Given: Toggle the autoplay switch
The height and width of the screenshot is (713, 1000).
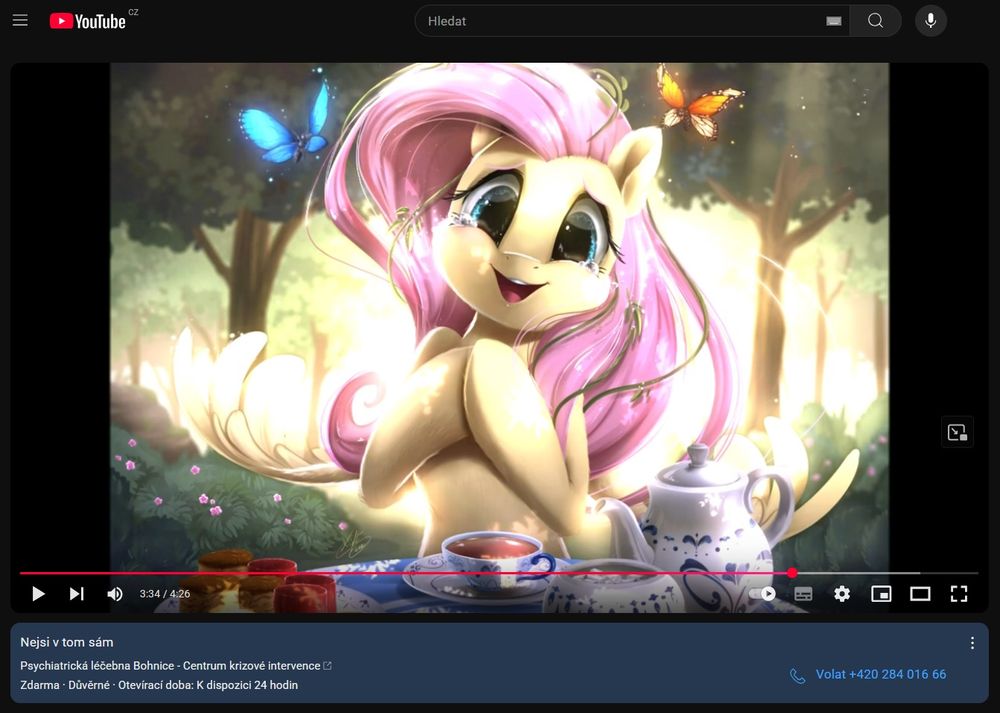Looking at the screenshot, I should click(763, 594).
